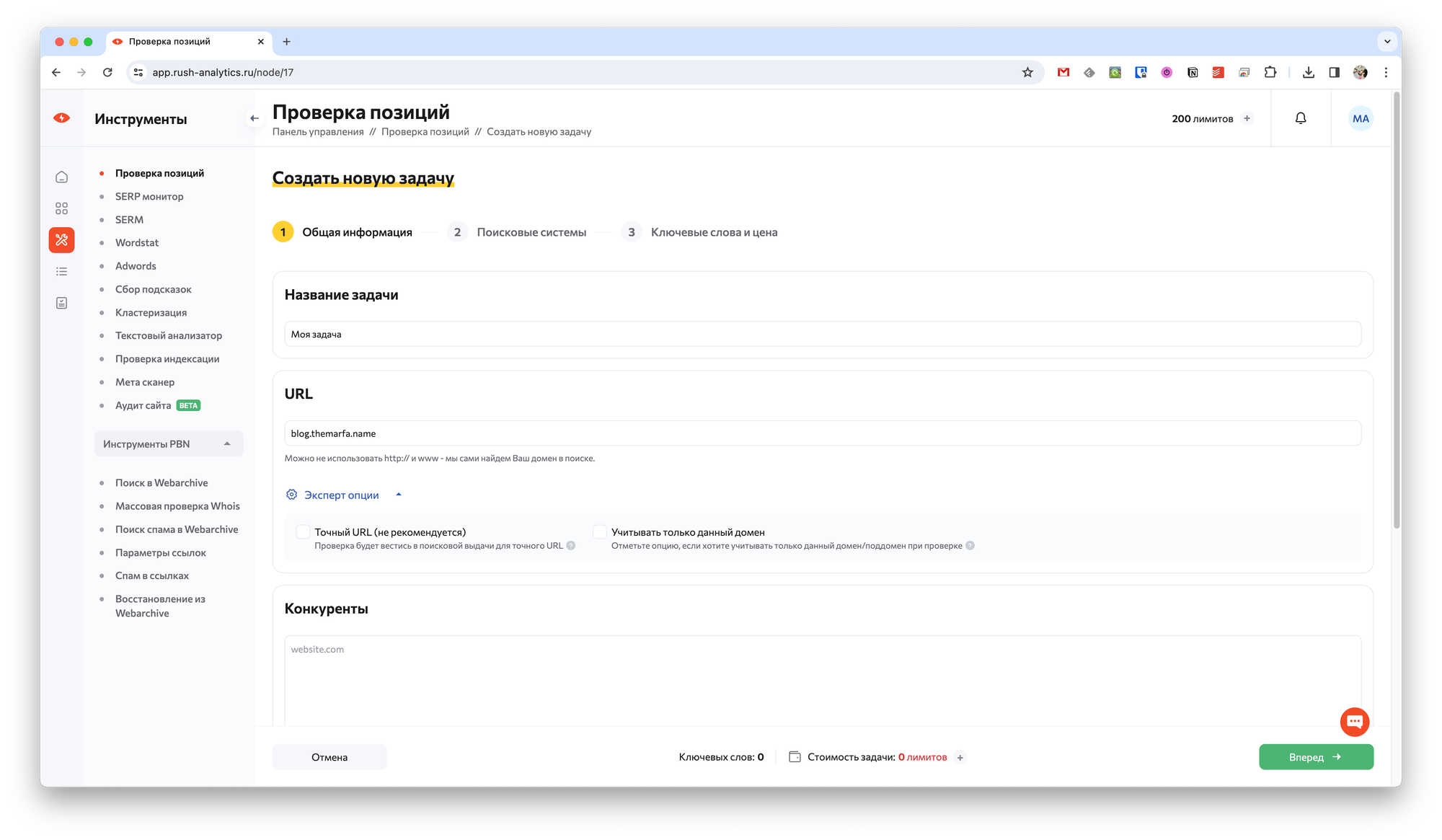Open the dashboard grid icon in sidebar
Screen dimensions: 1442x840
tap(62, 208)
